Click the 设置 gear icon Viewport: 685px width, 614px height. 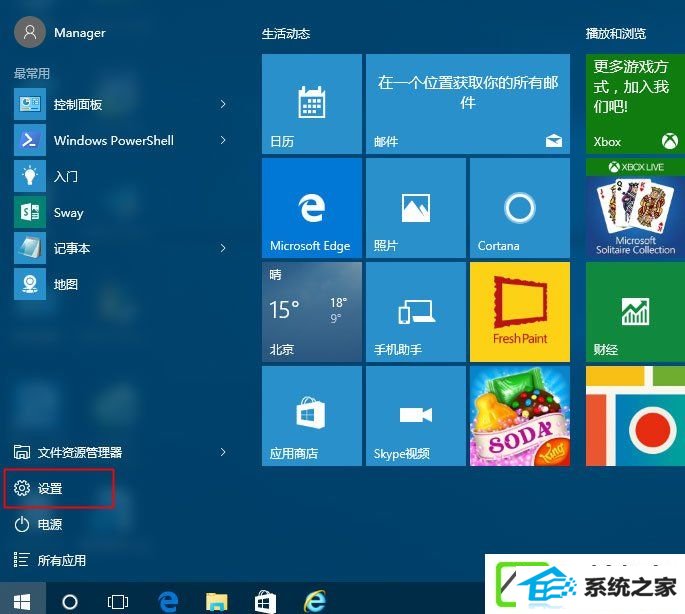point(22,488)
